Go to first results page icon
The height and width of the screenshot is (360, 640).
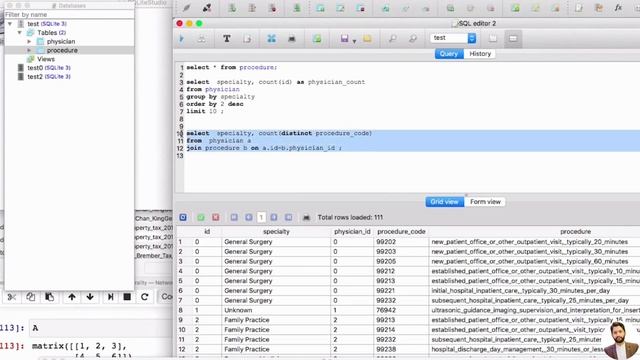tap(234, 218)
